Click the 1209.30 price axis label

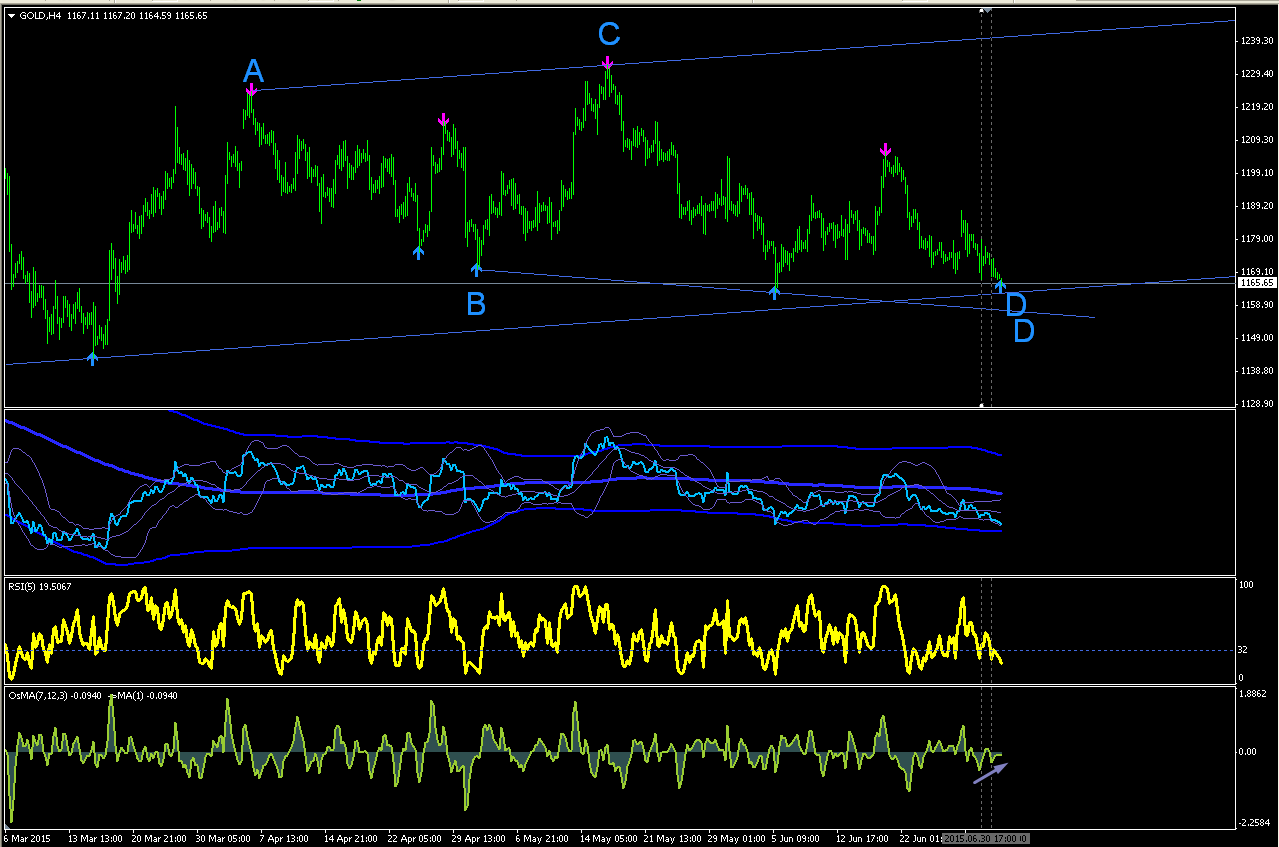click(x=1256, y=140)
